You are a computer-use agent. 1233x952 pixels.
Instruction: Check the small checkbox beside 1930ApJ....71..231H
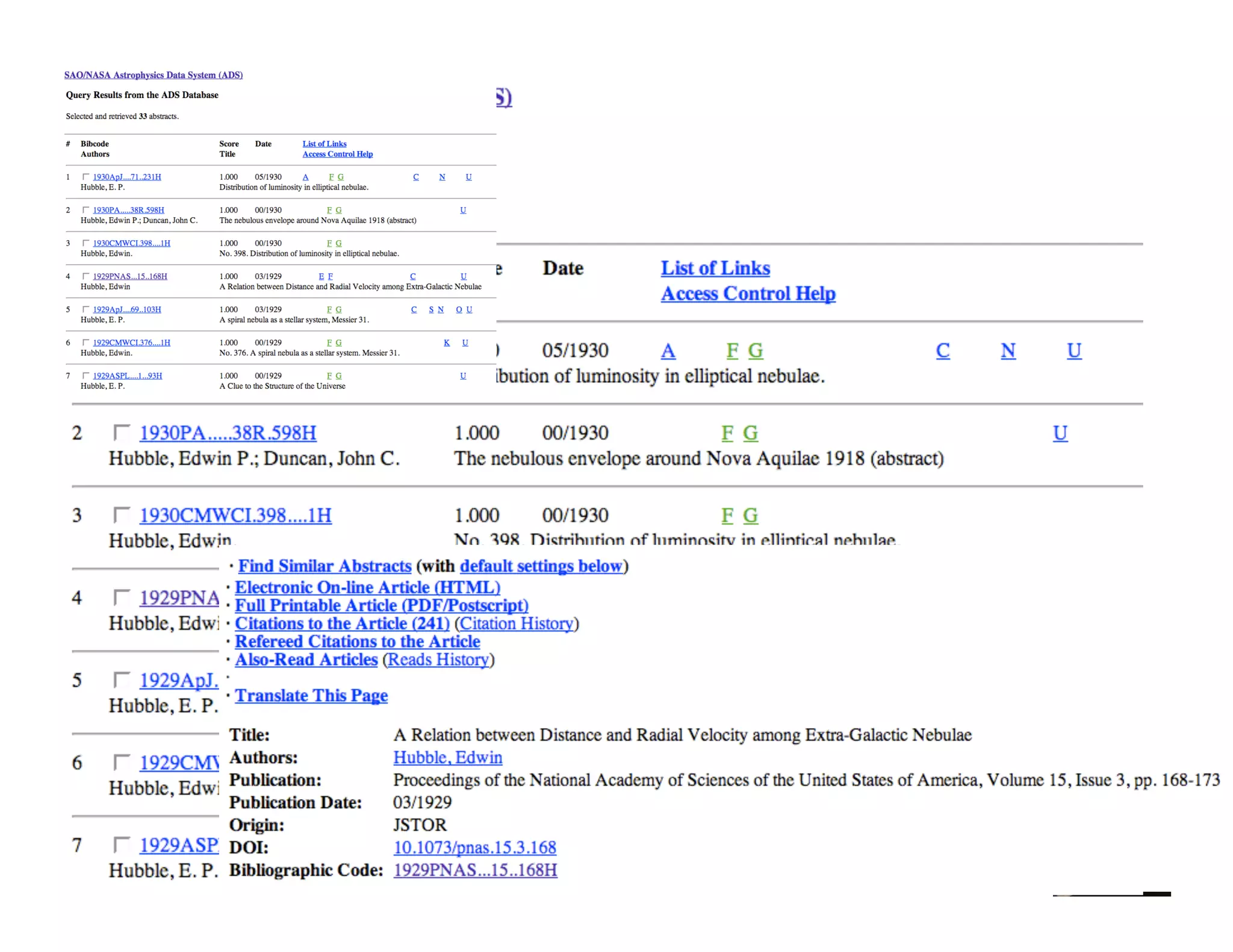[86, 177]
